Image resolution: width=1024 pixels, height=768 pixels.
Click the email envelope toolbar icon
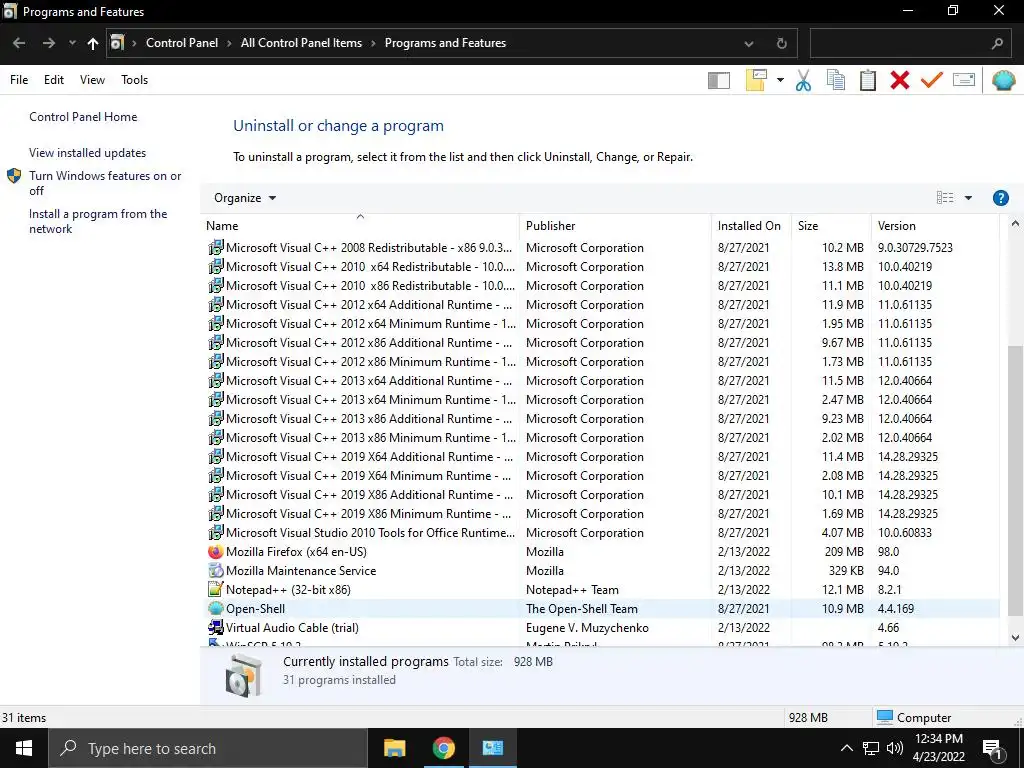click(x=964, y=80)
